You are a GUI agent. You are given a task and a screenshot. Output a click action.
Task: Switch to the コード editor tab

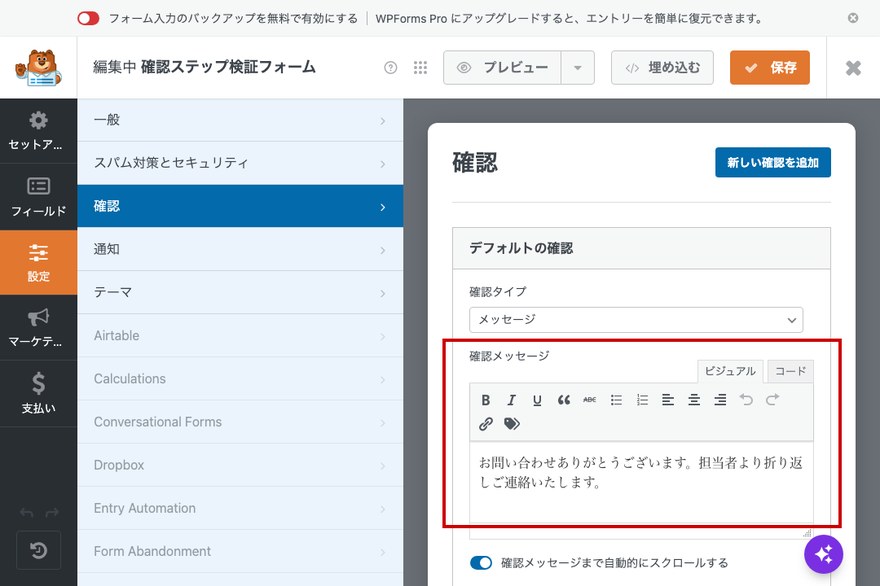coord(790,371)
